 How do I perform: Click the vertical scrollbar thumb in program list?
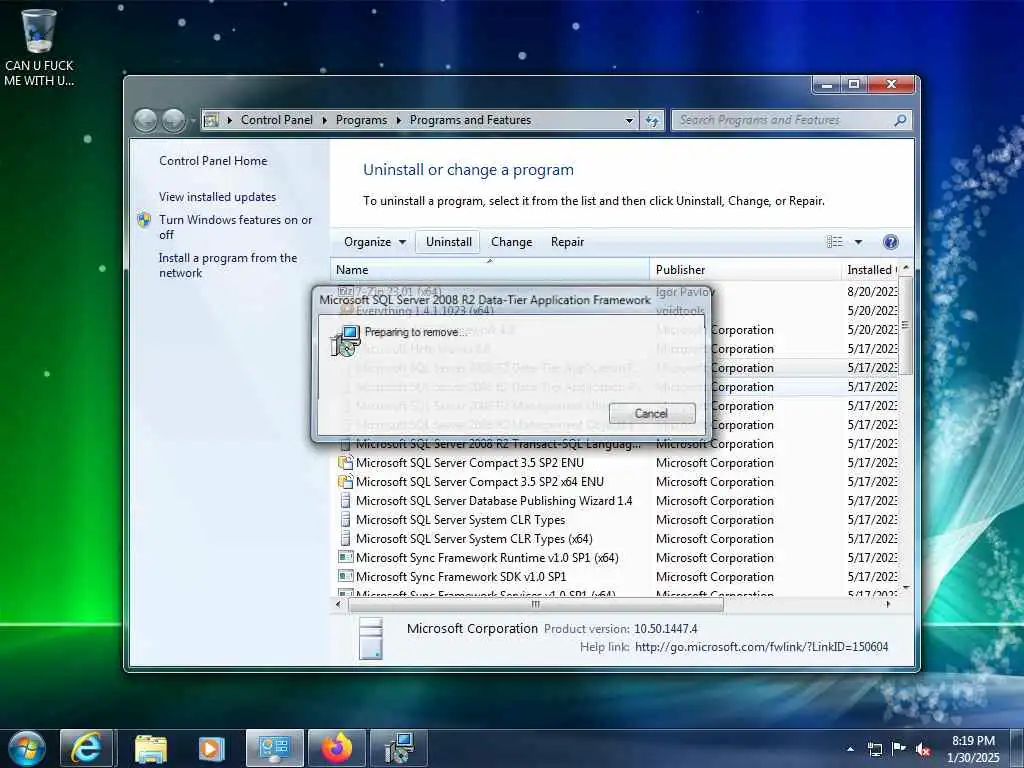[905, 325]
